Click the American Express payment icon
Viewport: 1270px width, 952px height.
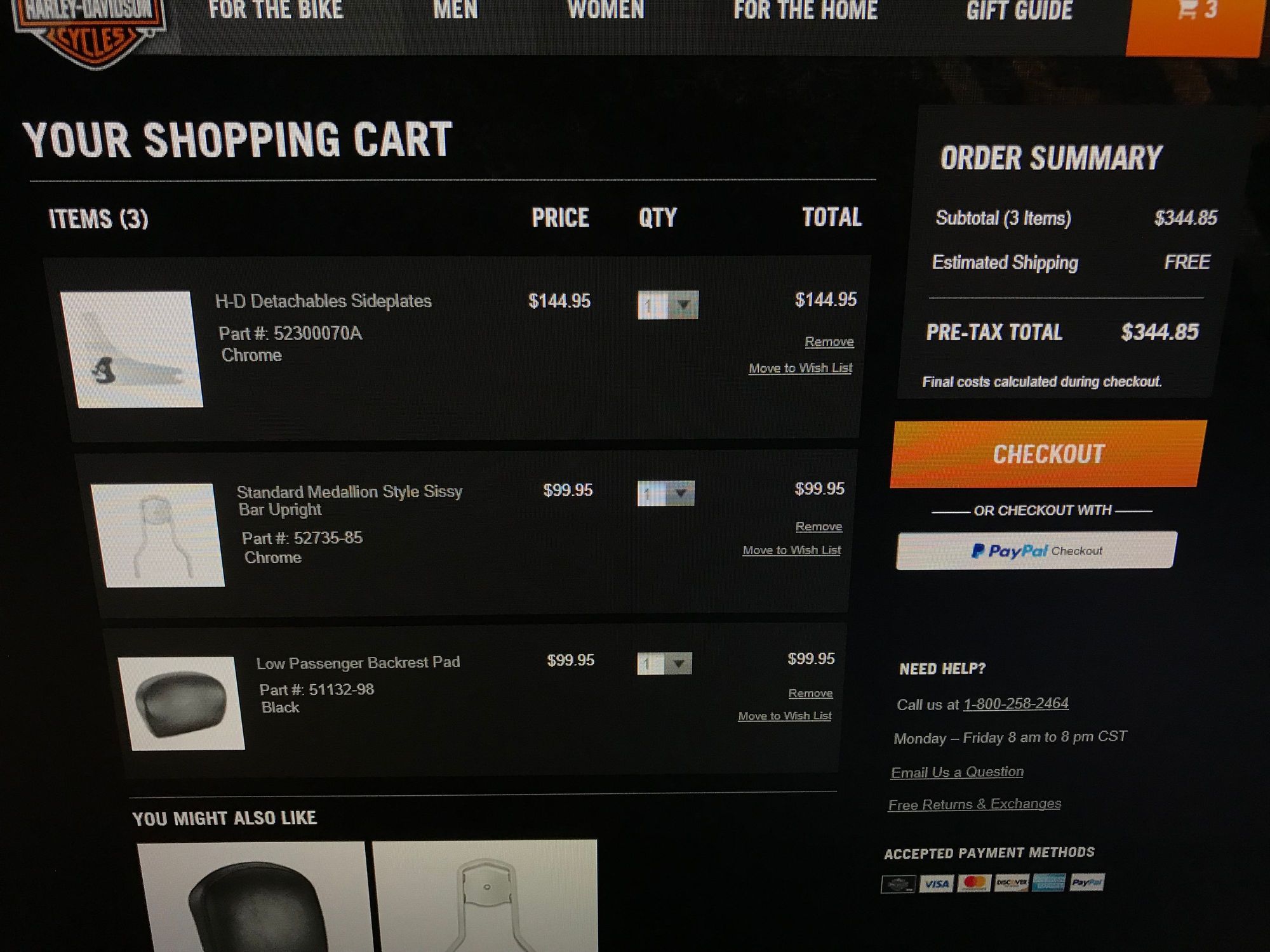[x=1049, y=882]
